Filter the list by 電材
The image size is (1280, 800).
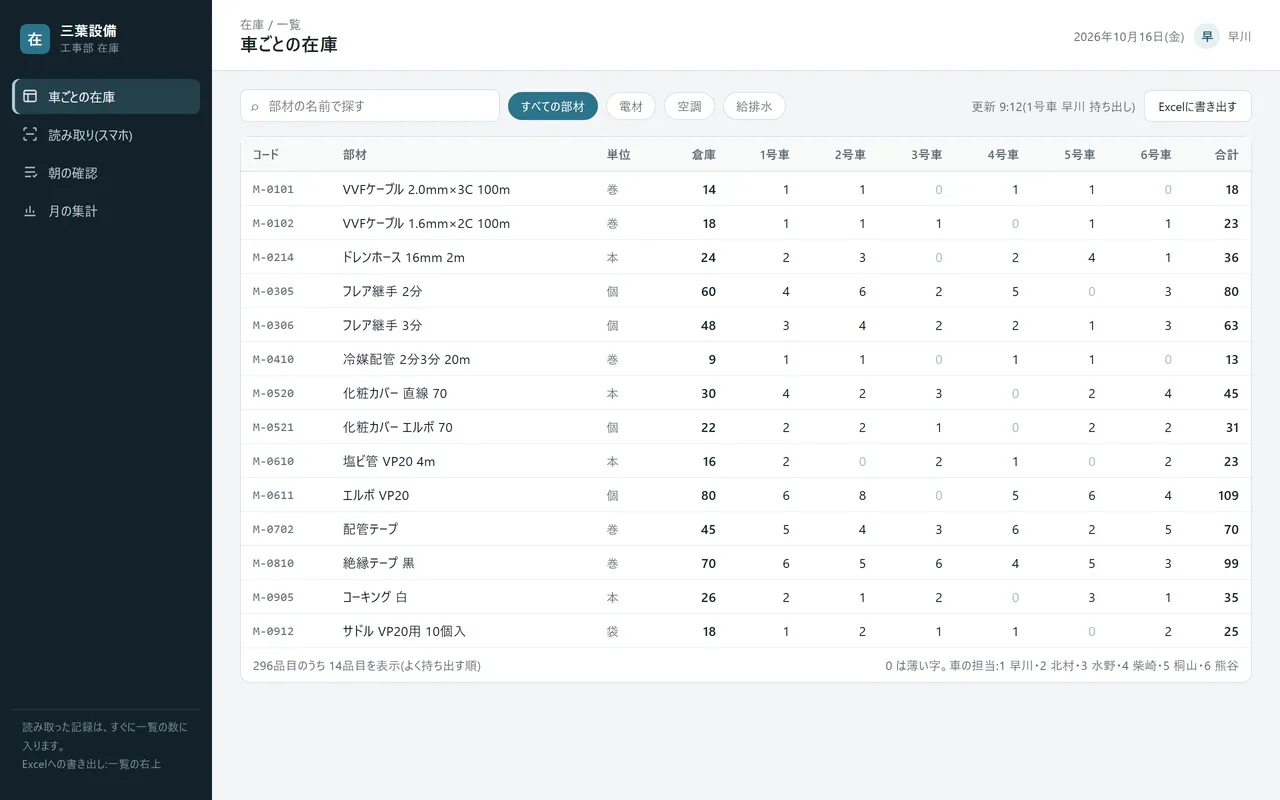pyautogui.click(x=631, y=106)
